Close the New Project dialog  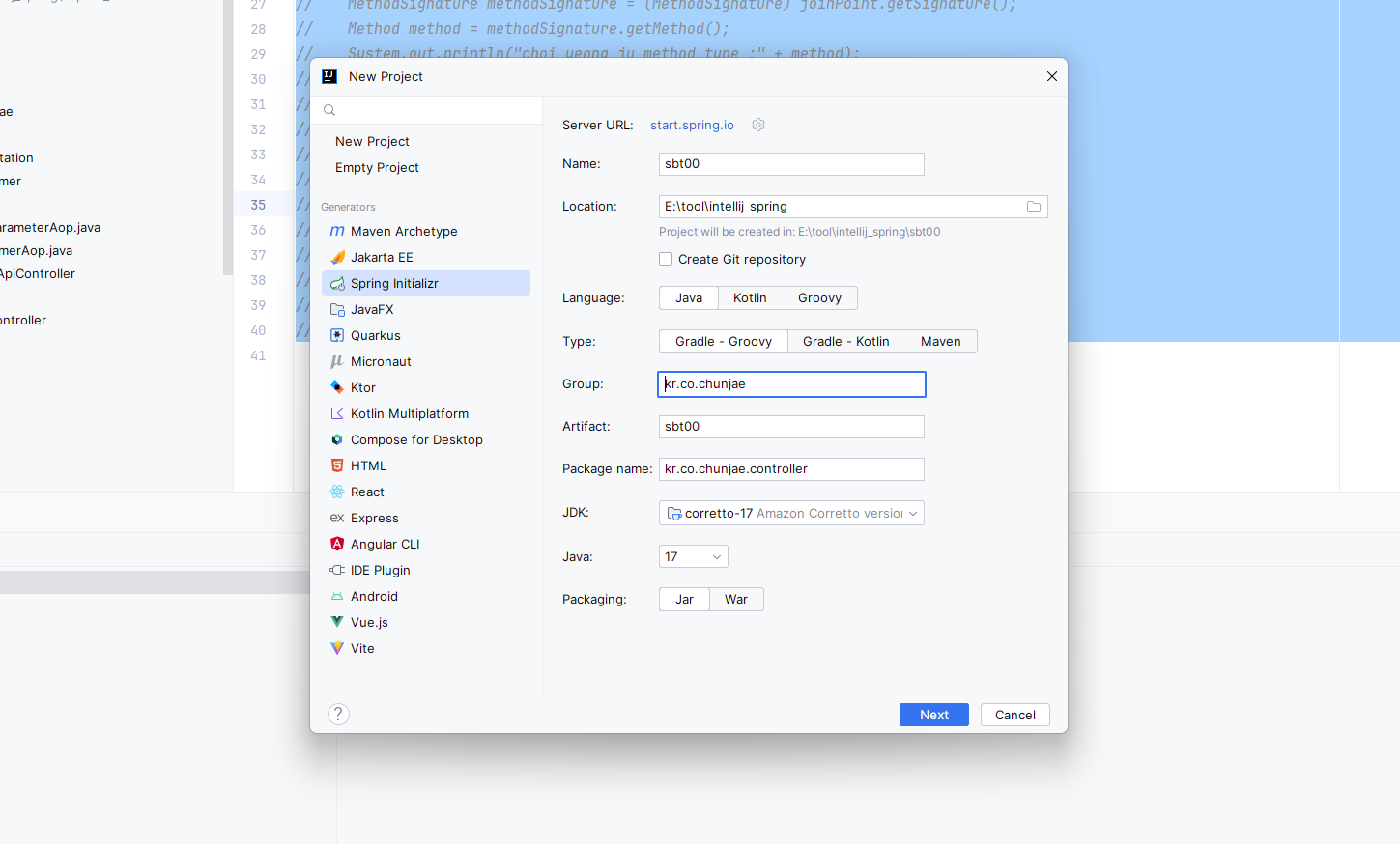click(x=1052, y=76)
